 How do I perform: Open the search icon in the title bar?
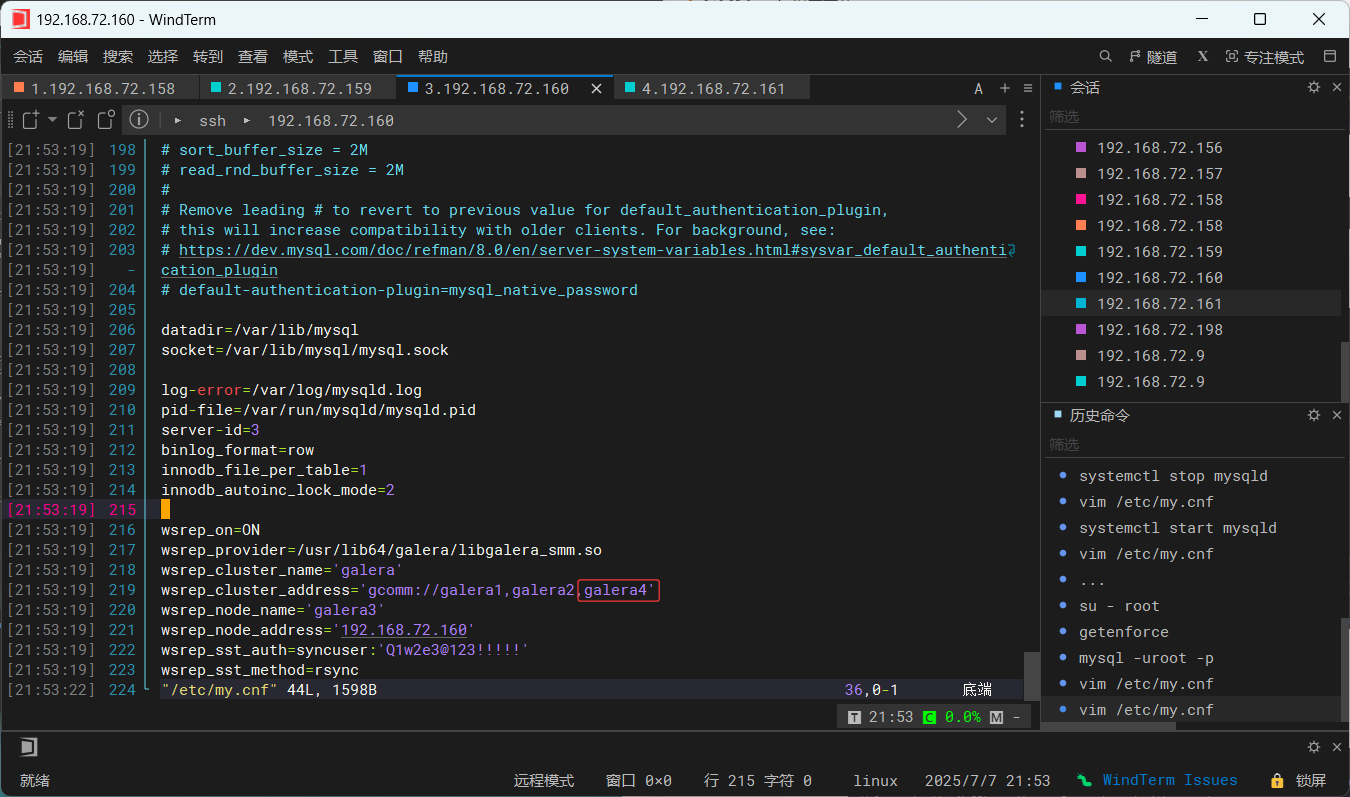click(1105, 56)
